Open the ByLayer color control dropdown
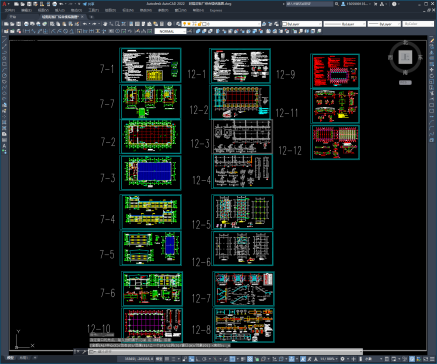The image size is (437, 364). (x=302, y=24)
